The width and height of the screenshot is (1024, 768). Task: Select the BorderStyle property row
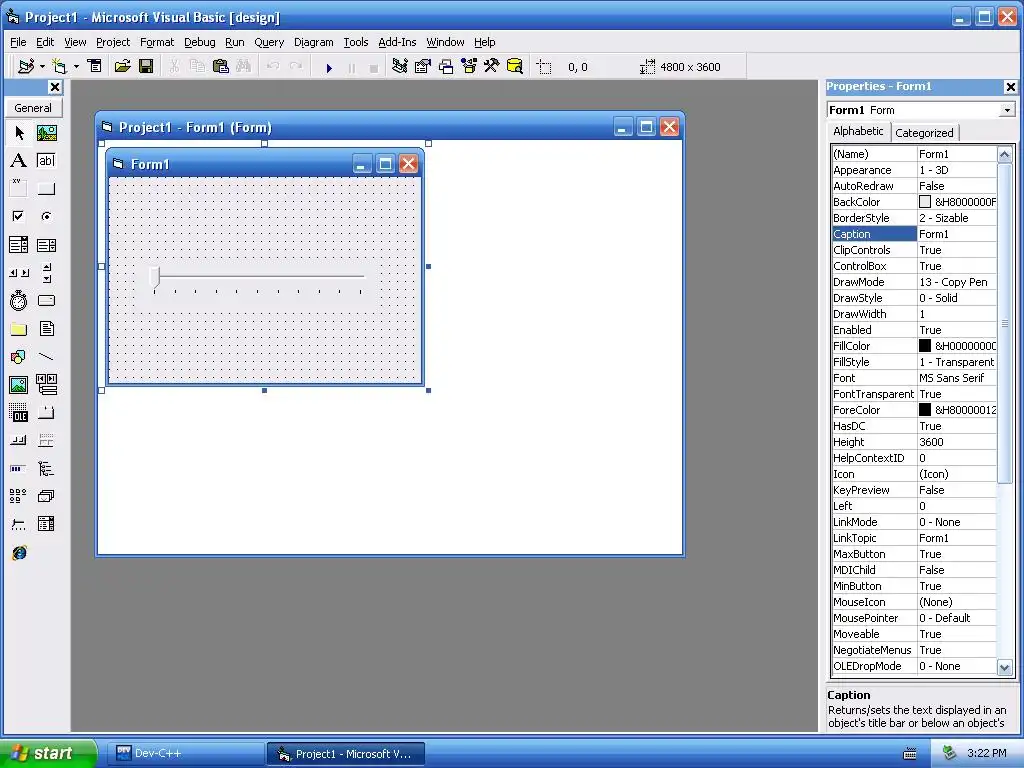[x=914, y=218]
